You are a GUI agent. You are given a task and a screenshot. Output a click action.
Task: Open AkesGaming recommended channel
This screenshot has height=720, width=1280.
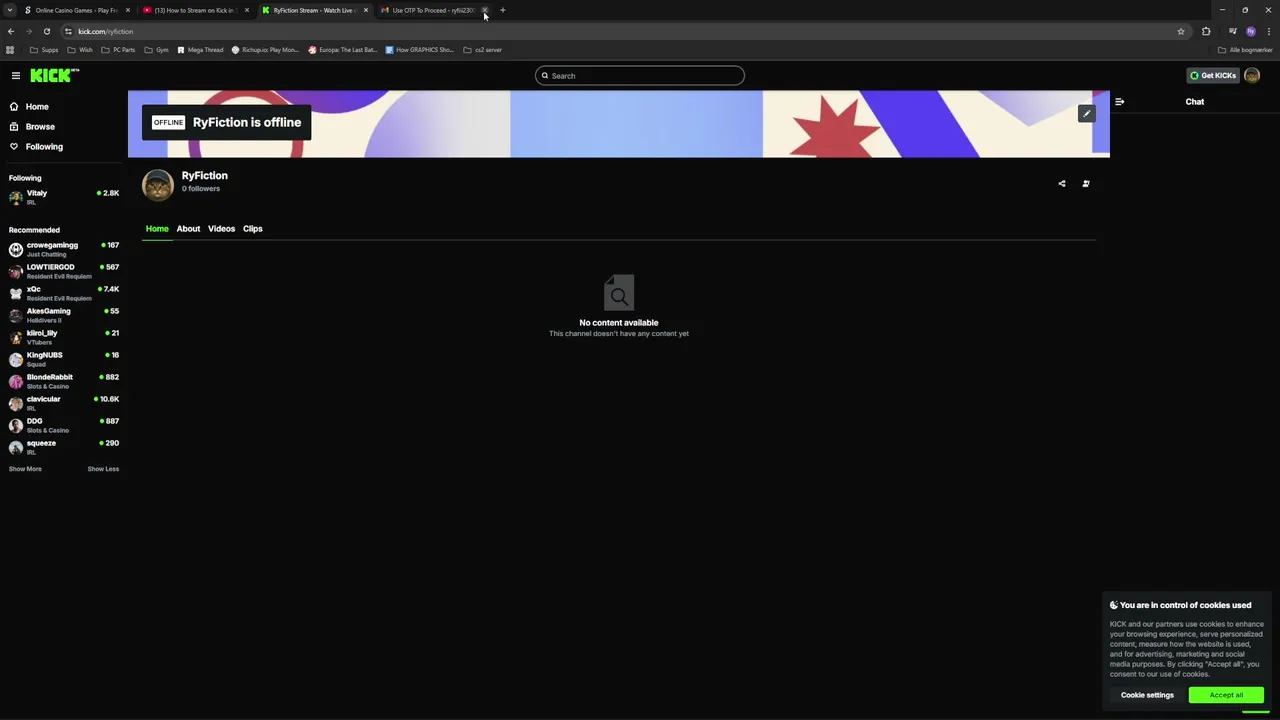click(64, 315)
